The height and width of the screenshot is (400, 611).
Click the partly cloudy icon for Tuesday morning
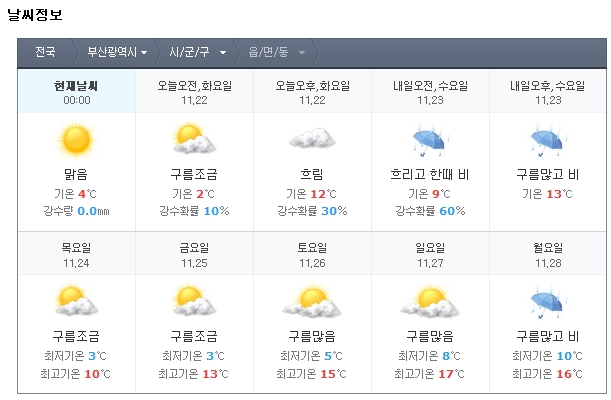pyautogui.click(x=194, y=139)
